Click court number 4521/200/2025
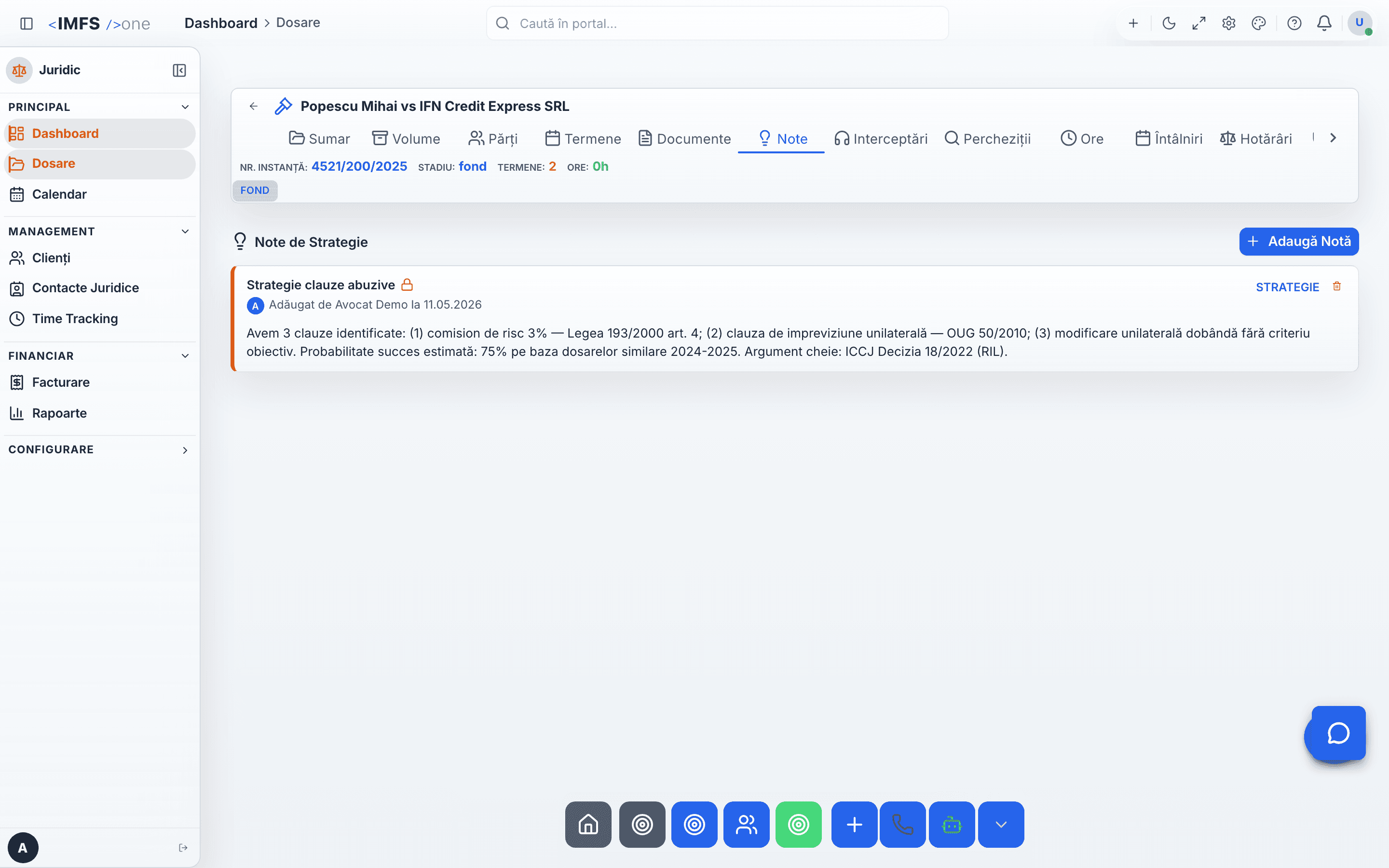Viewport: 1389px width, 868px height. (x=359, y=166)
